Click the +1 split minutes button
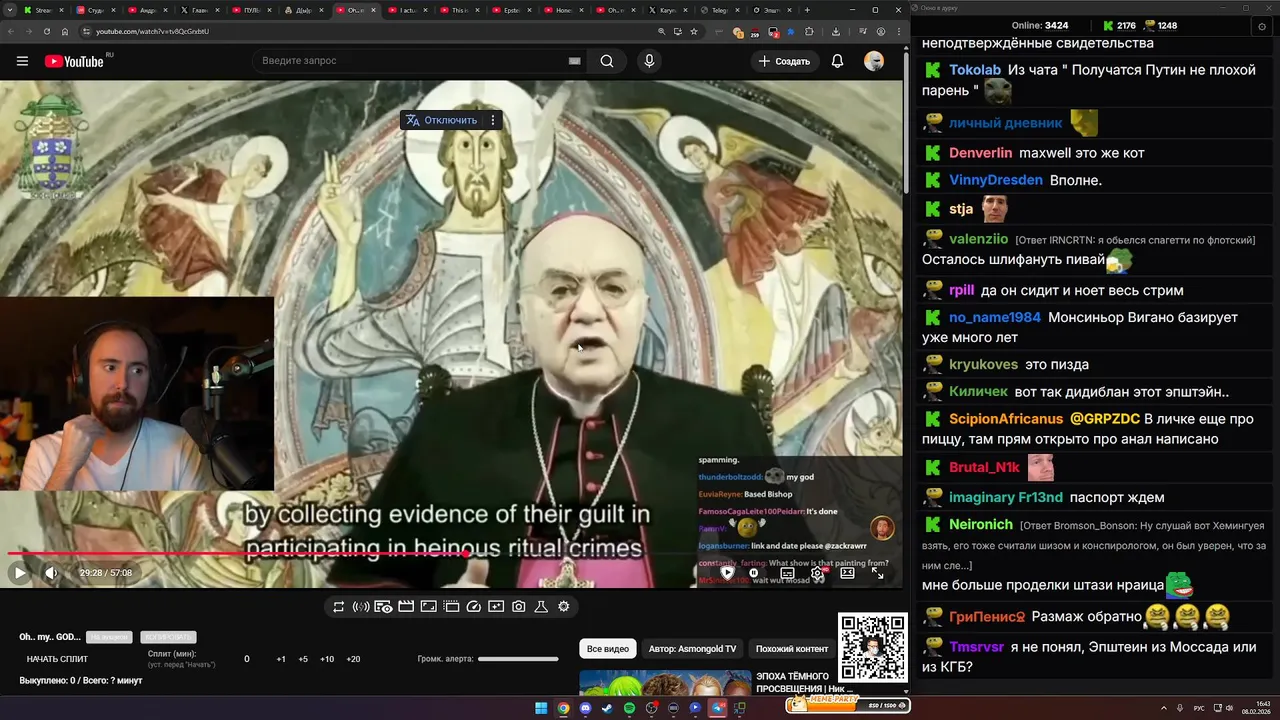Image resolution: width=1280 pixels, height=720 pixels. 281,659
